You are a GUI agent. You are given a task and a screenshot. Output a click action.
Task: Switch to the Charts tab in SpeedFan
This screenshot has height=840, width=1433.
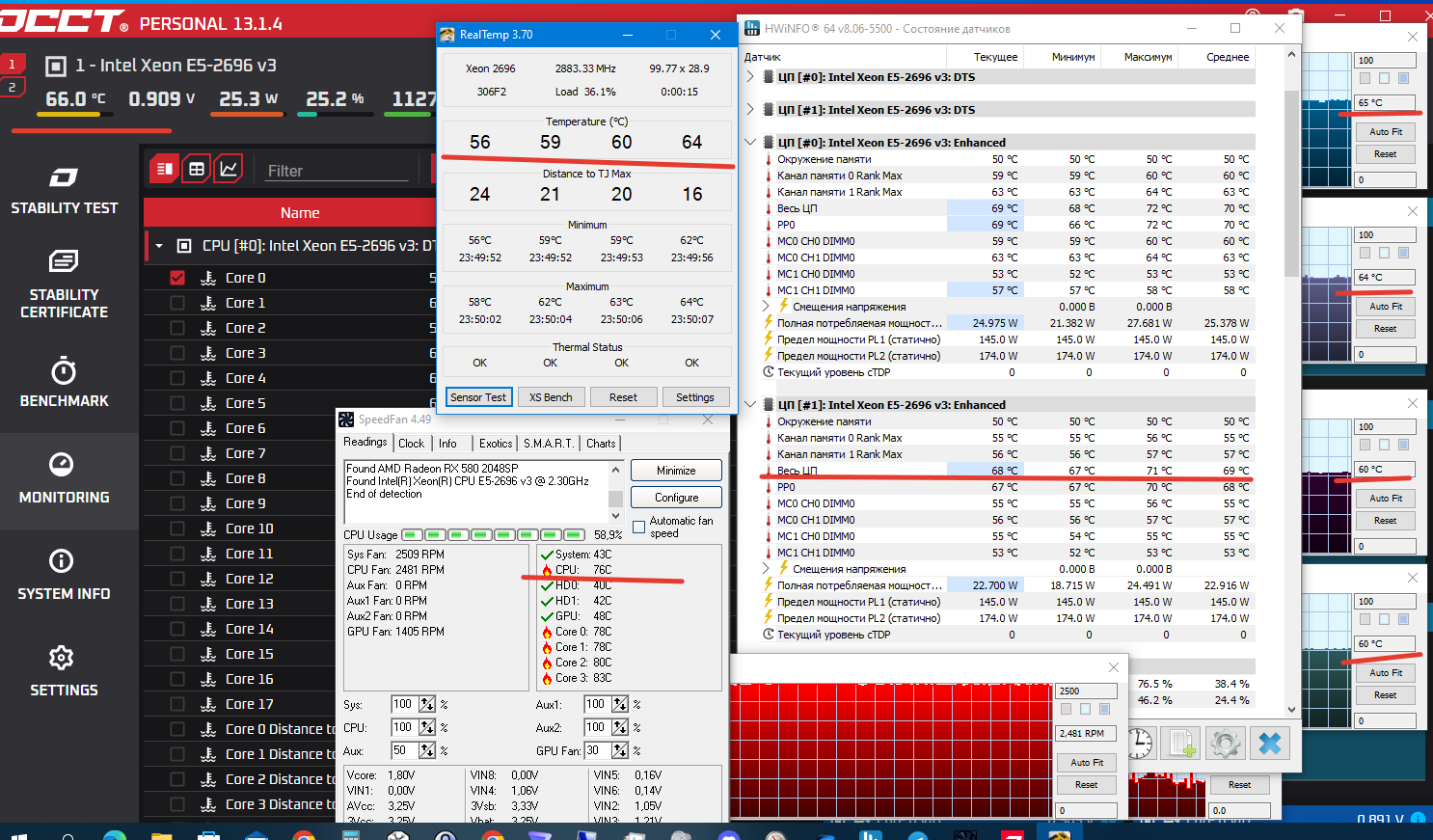click(x=601, y=444)
